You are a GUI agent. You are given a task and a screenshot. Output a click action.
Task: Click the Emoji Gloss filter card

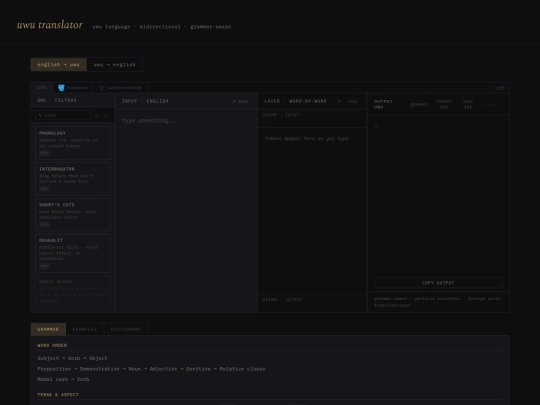click(x=73, y=291)
